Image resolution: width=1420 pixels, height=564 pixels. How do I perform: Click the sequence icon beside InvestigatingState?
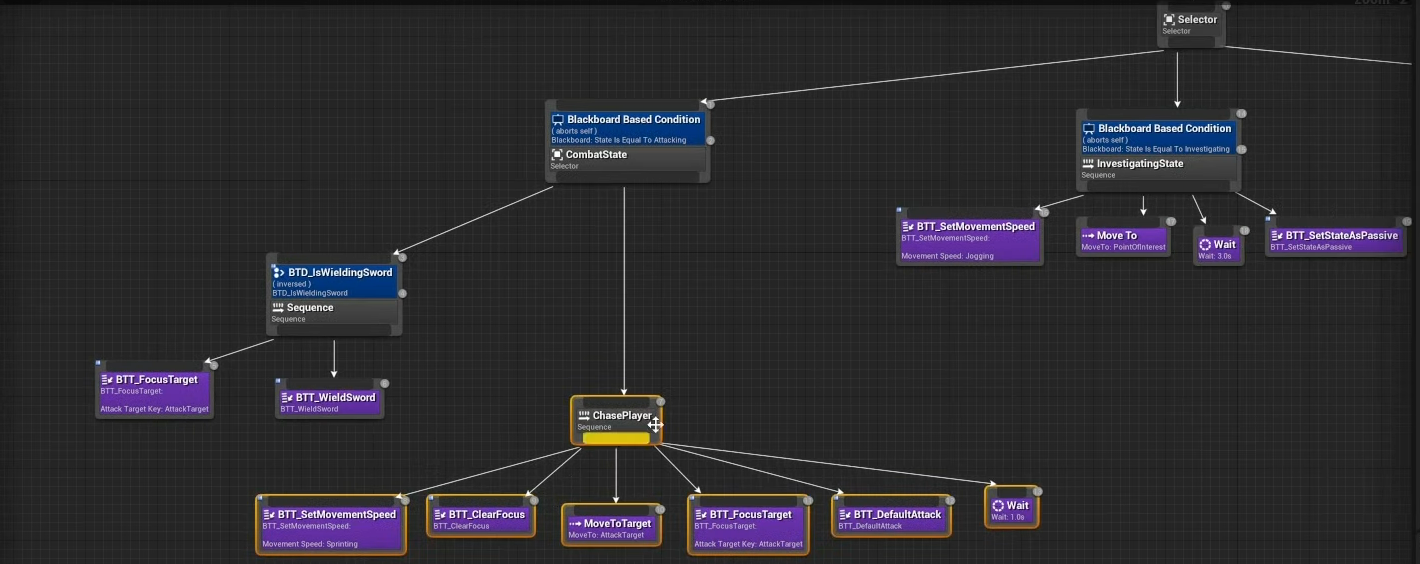[1088, 164]
